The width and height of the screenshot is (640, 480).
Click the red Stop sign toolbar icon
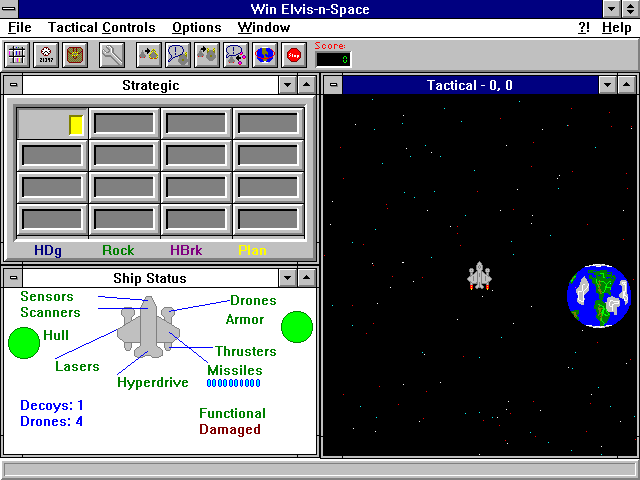294,55
